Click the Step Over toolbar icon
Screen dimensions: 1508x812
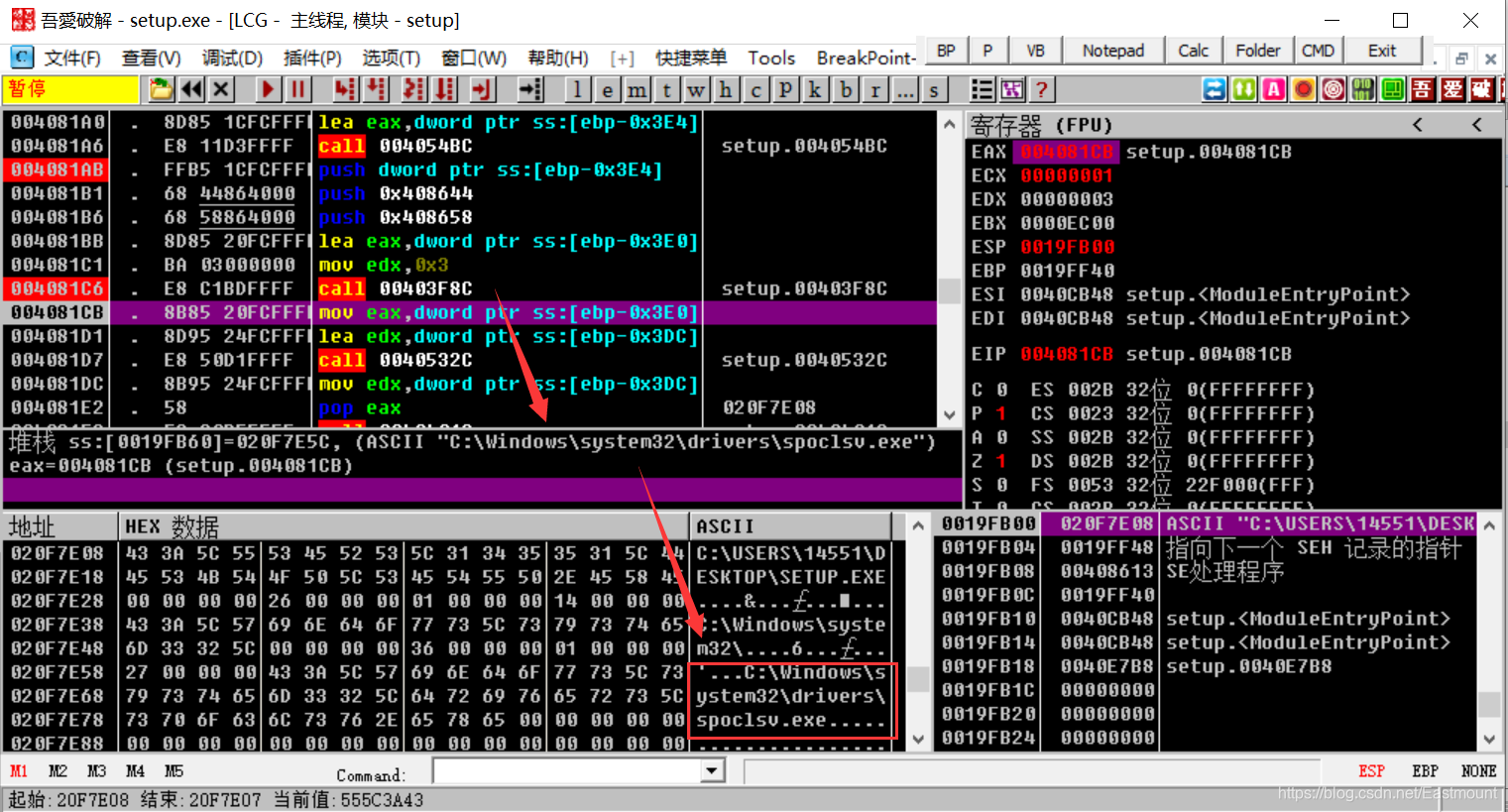[x=376, y=89]
